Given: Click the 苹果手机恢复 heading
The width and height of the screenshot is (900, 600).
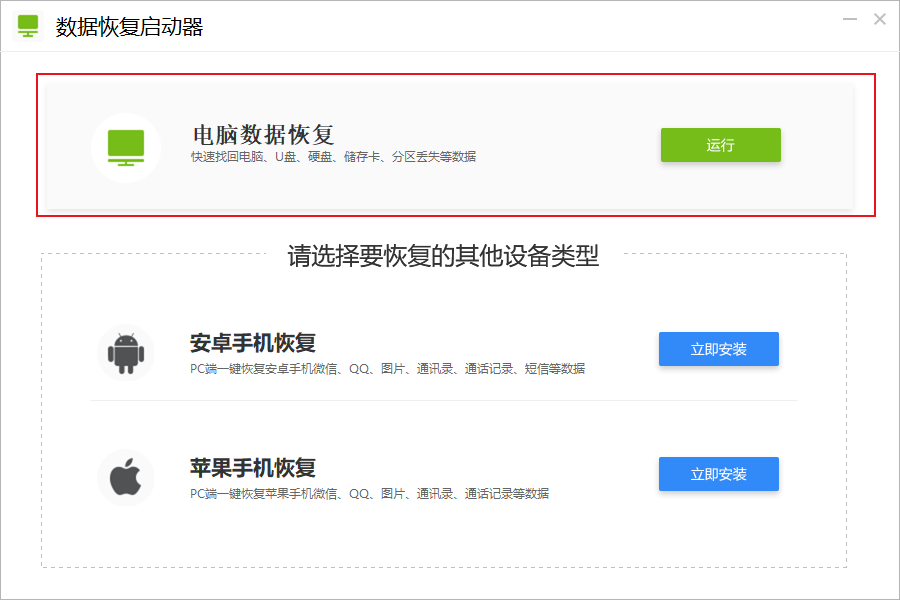Looking at the screenshot, I should [253, 469].
